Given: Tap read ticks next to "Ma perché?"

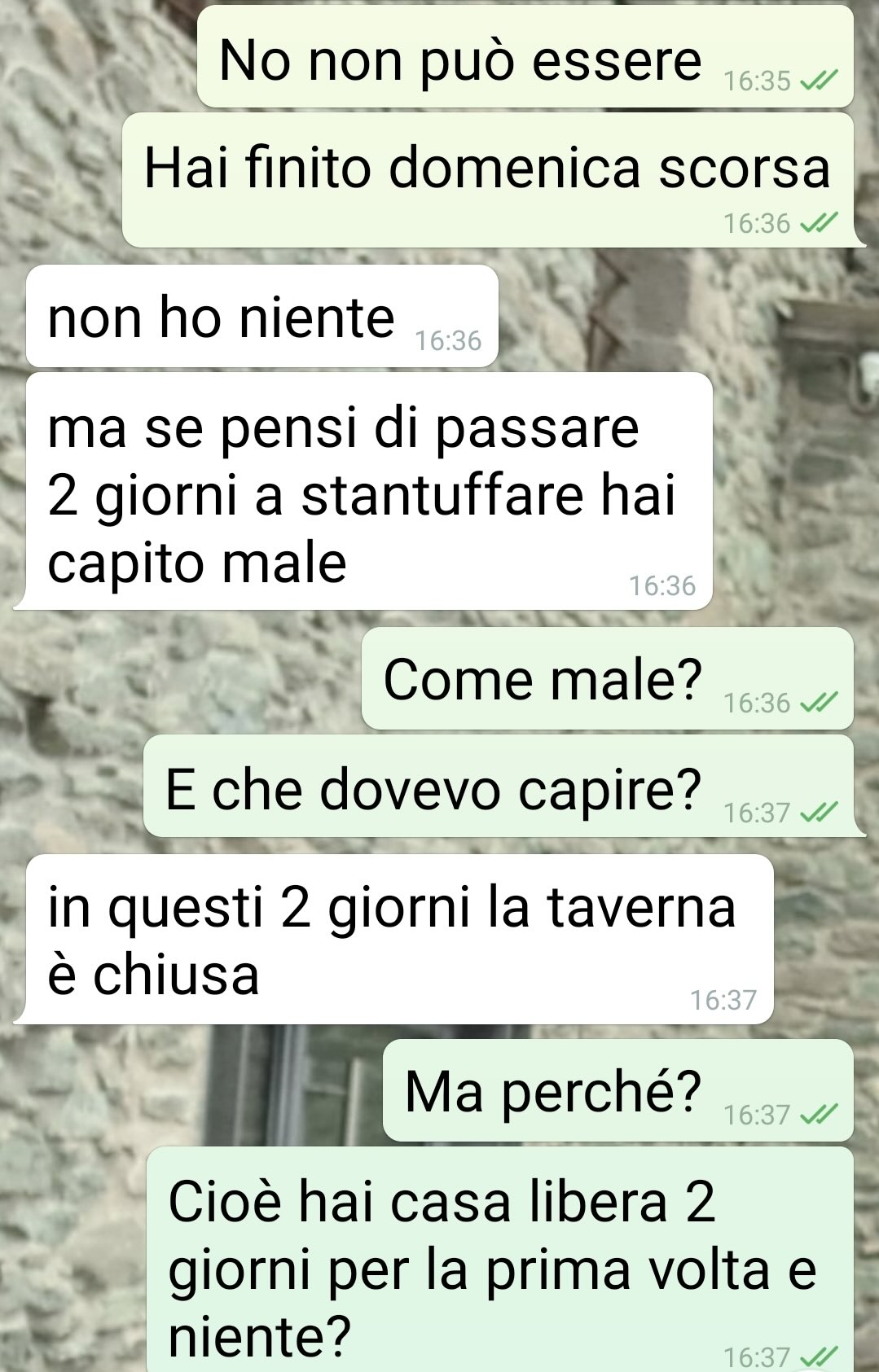Looking at the screenshot, I should coord(819,1115).
